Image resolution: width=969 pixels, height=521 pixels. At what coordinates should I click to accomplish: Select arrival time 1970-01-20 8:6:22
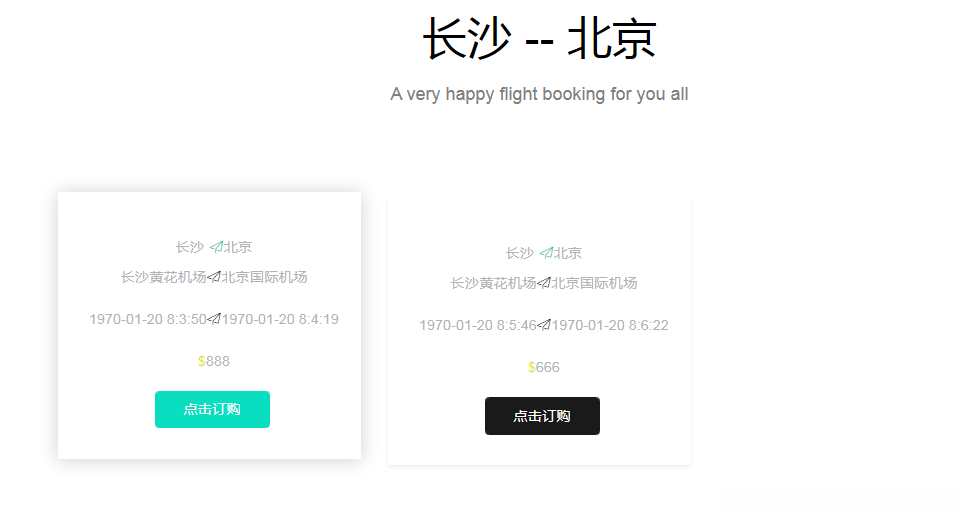[x=610, y=326]
